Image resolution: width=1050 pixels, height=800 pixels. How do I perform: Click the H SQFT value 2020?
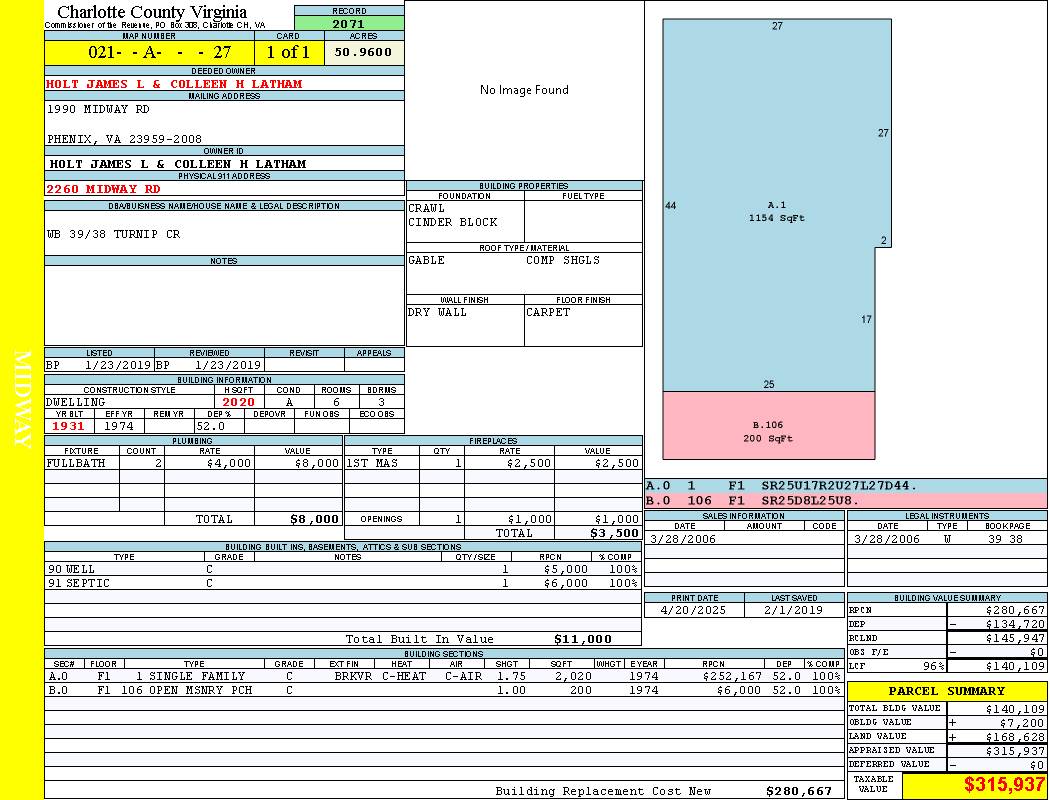[238, 402]
